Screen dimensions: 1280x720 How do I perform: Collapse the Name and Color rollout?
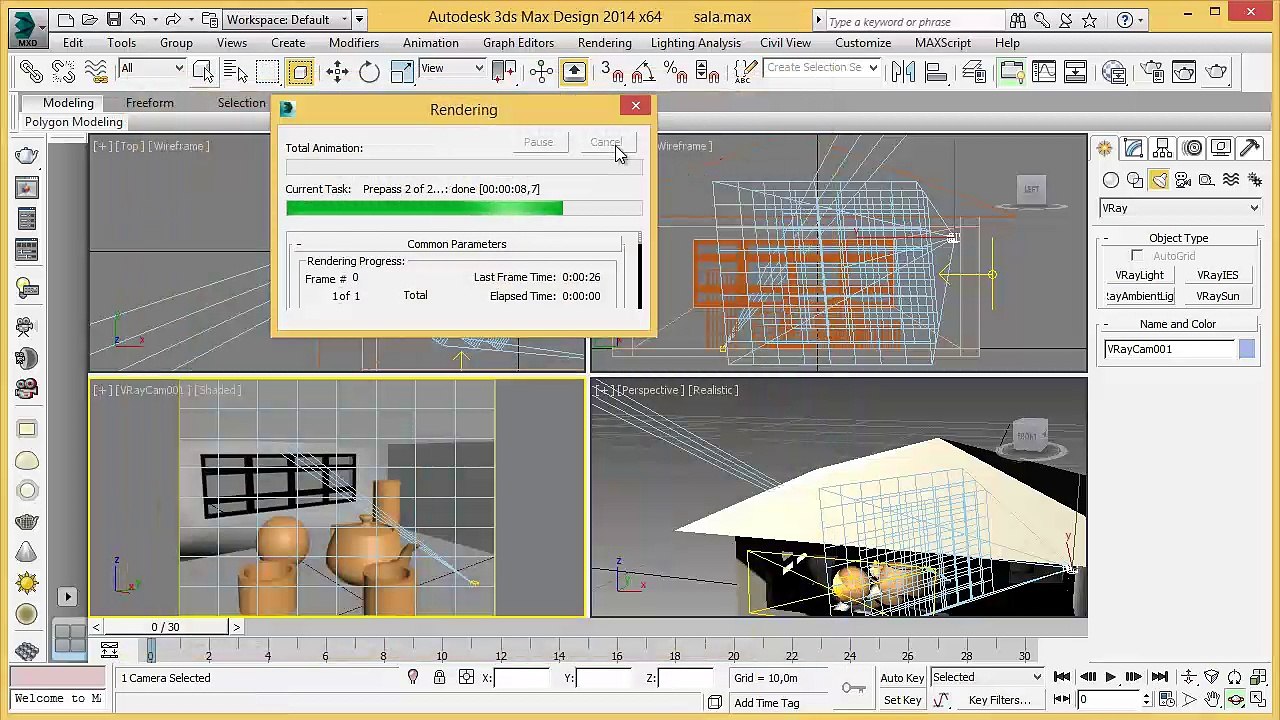coord(1178,324)
